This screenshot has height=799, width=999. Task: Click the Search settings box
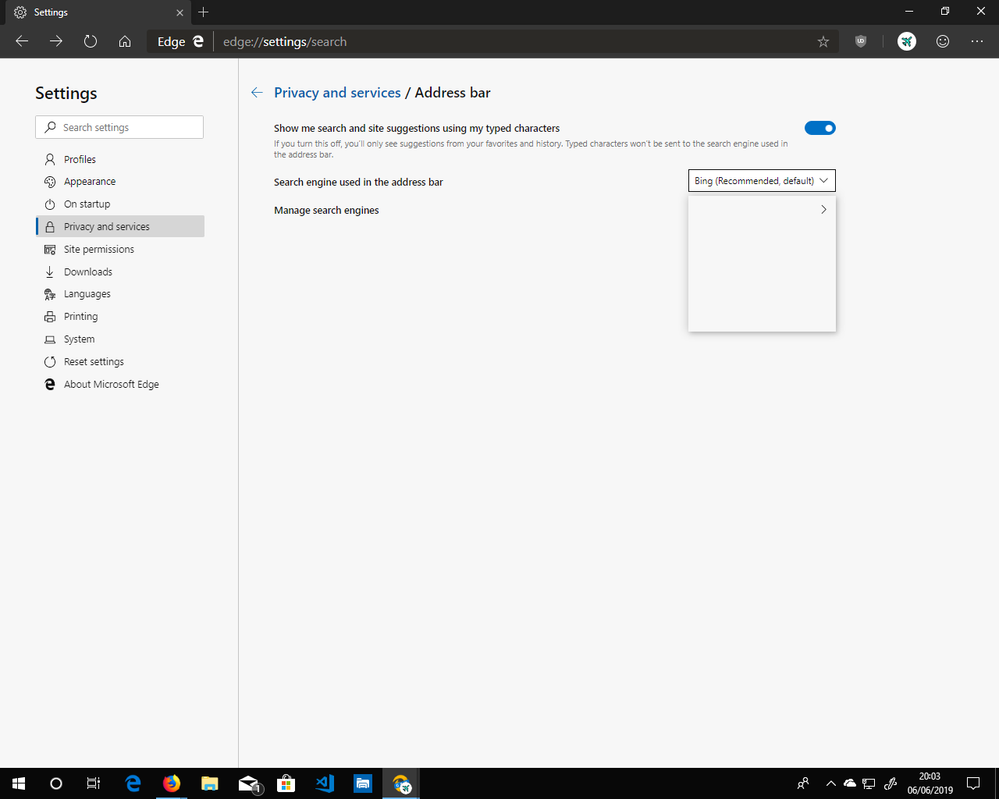tap(119, 127)
